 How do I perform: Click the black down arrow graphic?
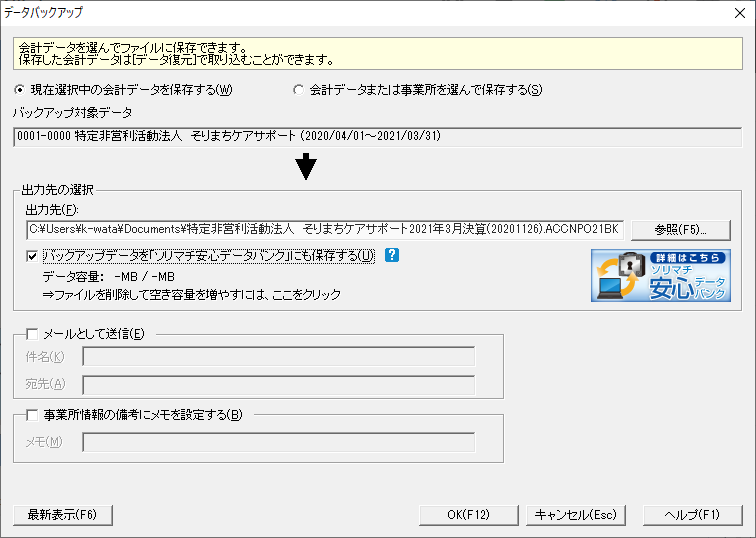(x=307, y=167)
